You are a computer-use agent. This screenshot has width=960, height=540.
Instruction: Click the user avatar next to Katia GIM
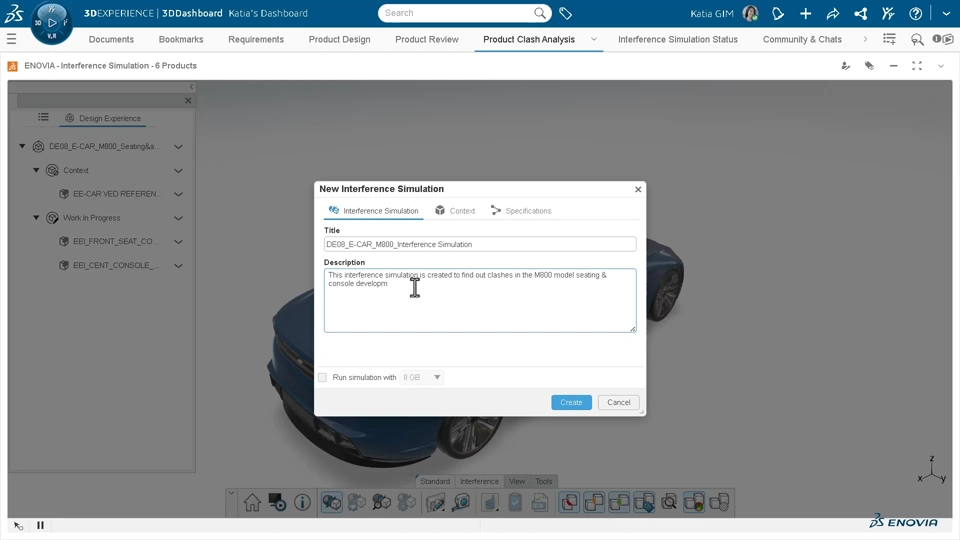coord(750,13)
